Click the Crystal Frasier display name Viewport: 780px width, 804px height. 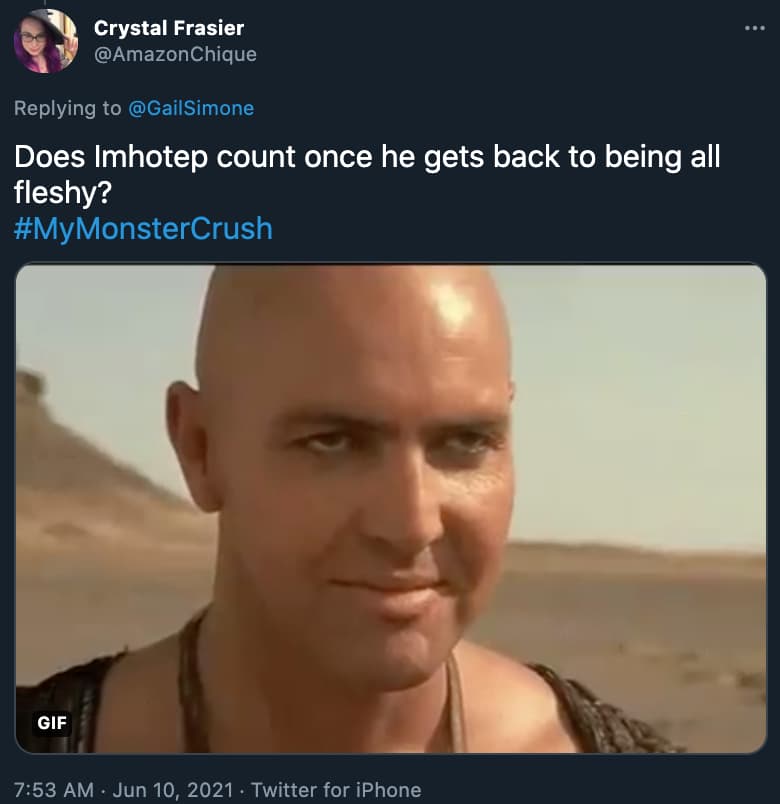[167, 28]
